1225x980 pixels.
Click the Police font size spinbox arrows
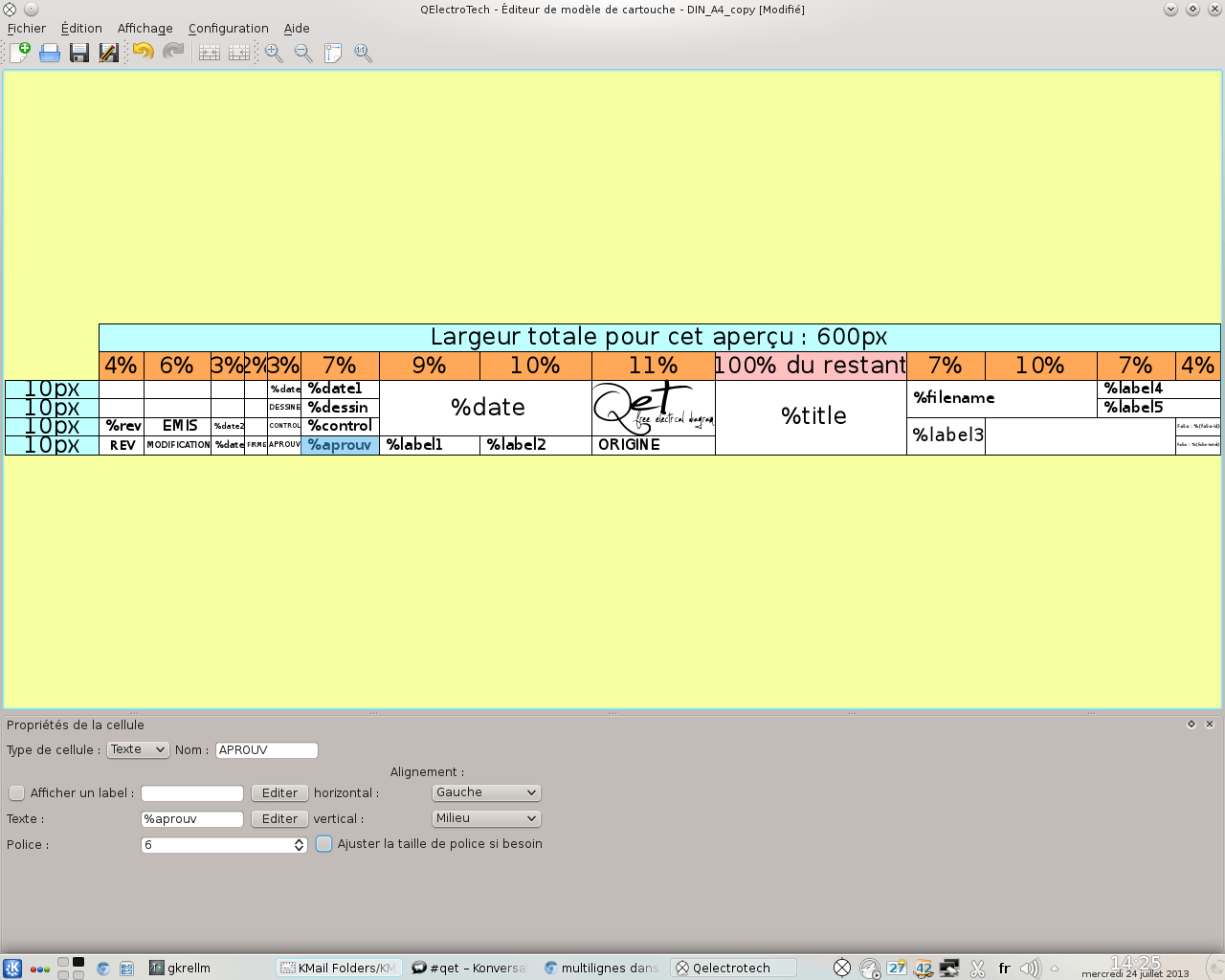point(300,844)
